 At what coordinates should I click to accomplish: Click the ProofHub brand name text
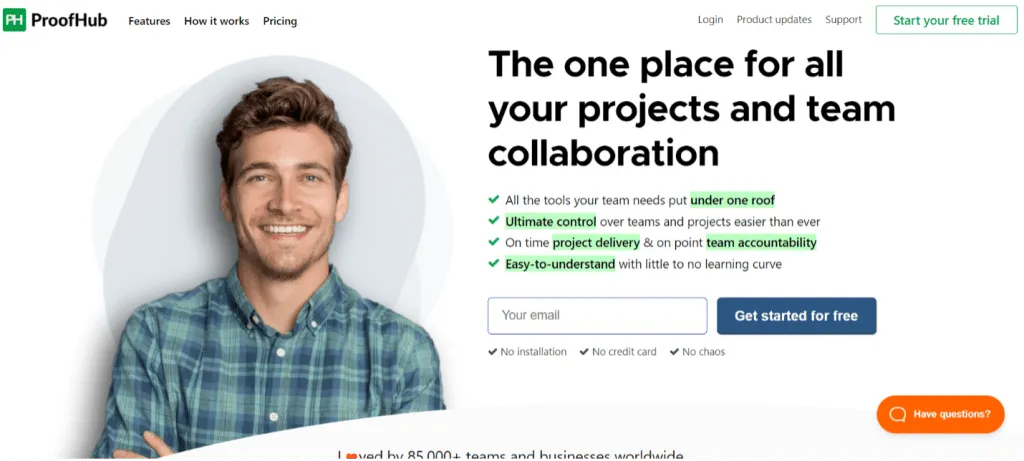point(69,20)
